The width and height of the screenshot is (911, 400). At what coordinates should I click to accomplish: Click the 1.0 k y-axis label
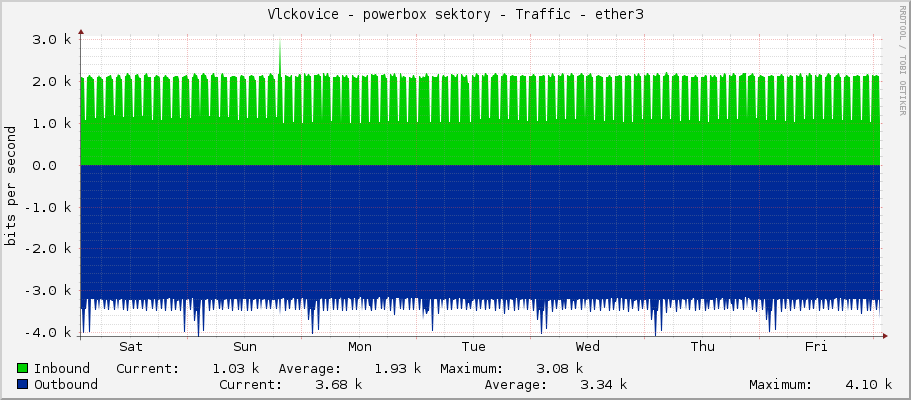(x=52, y=123)
